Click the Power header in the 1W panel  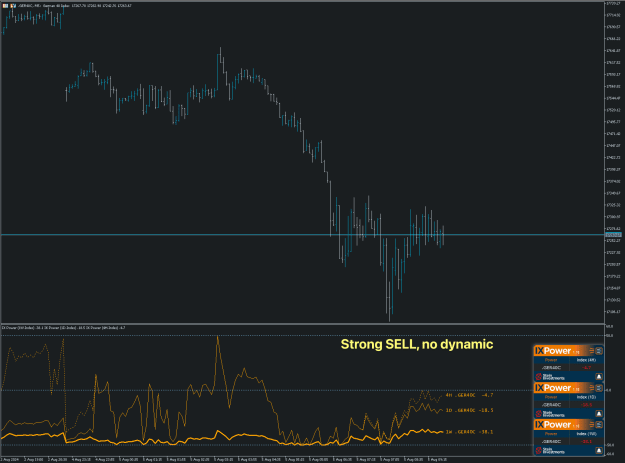[551, 434]
